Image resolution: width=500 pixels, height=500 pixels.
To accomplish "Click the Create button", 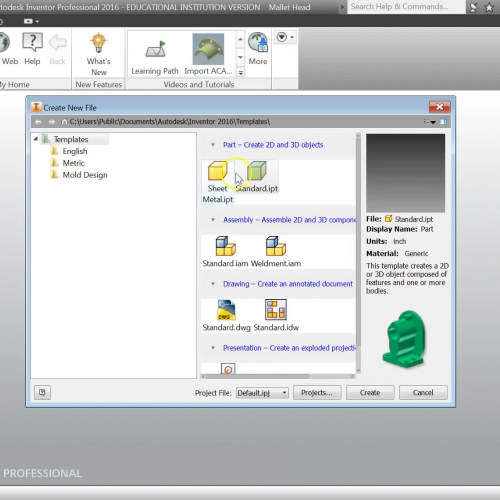I will coord(370,393).
